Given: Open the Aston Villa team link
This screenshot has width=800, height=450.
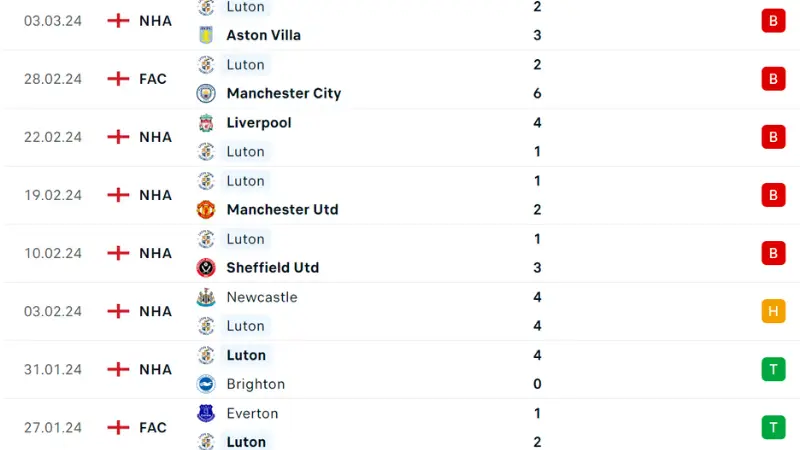Looking at the screenshot, I should pyautogui.click(x=263, y=35).
